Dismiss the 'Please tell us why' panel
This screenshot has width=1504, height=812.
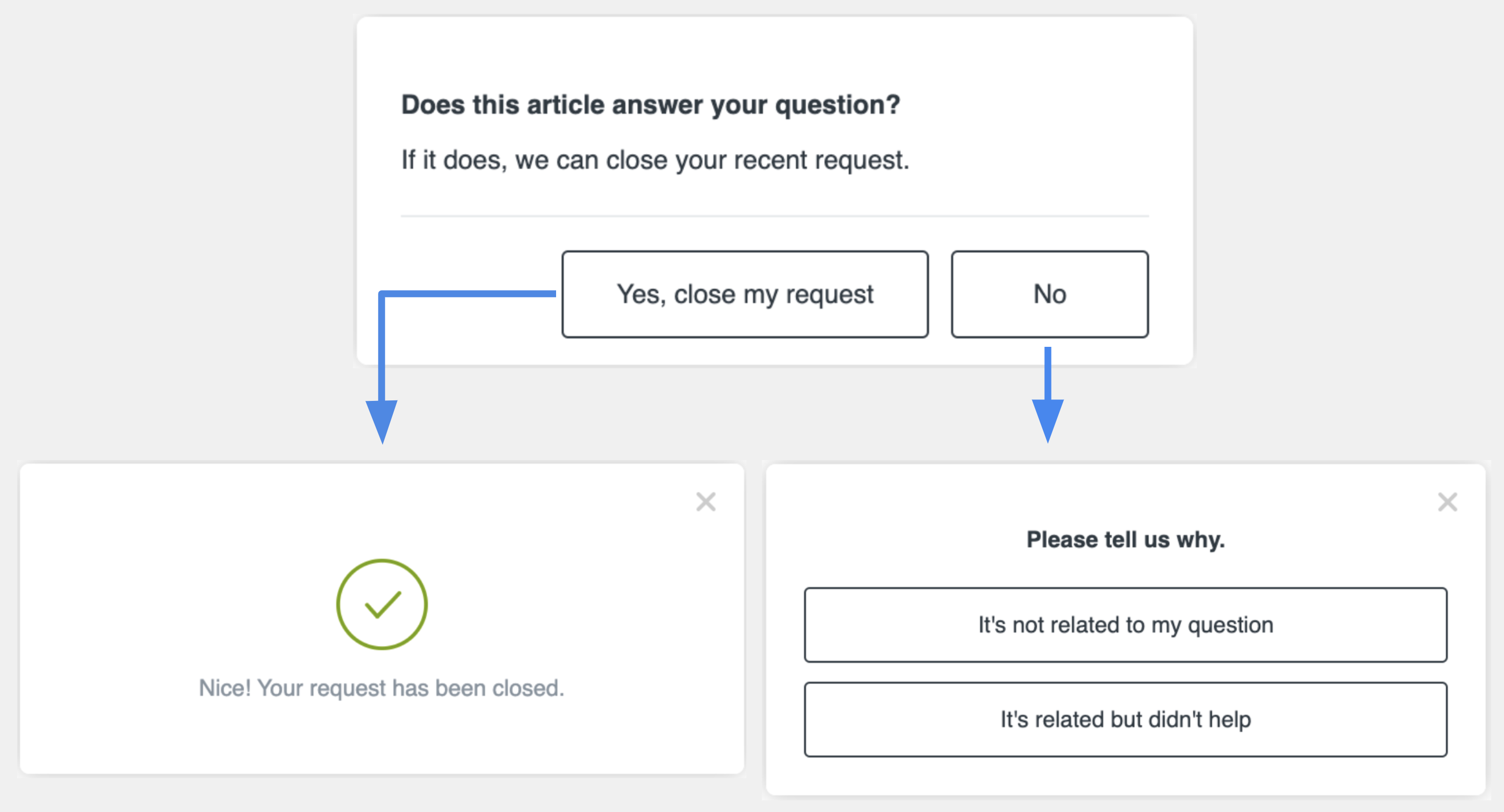[x=1447, y=502]
